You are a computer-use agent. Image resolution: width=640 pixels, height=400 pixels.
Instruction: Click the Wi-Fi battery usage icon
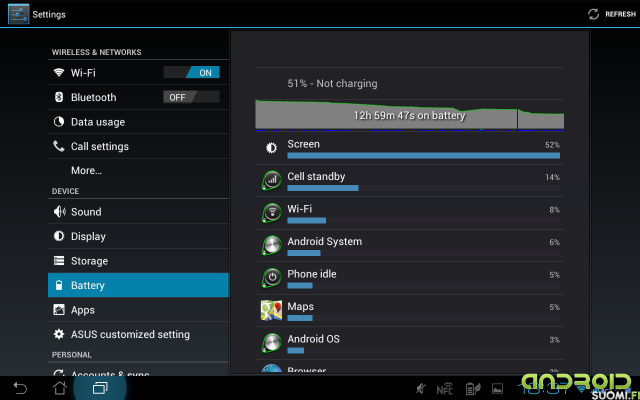271,213
